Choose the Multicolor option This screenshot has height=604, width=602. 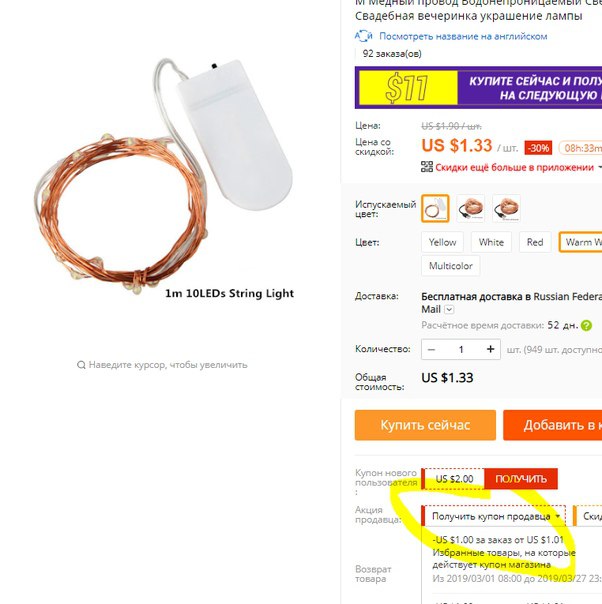(451, 266)
